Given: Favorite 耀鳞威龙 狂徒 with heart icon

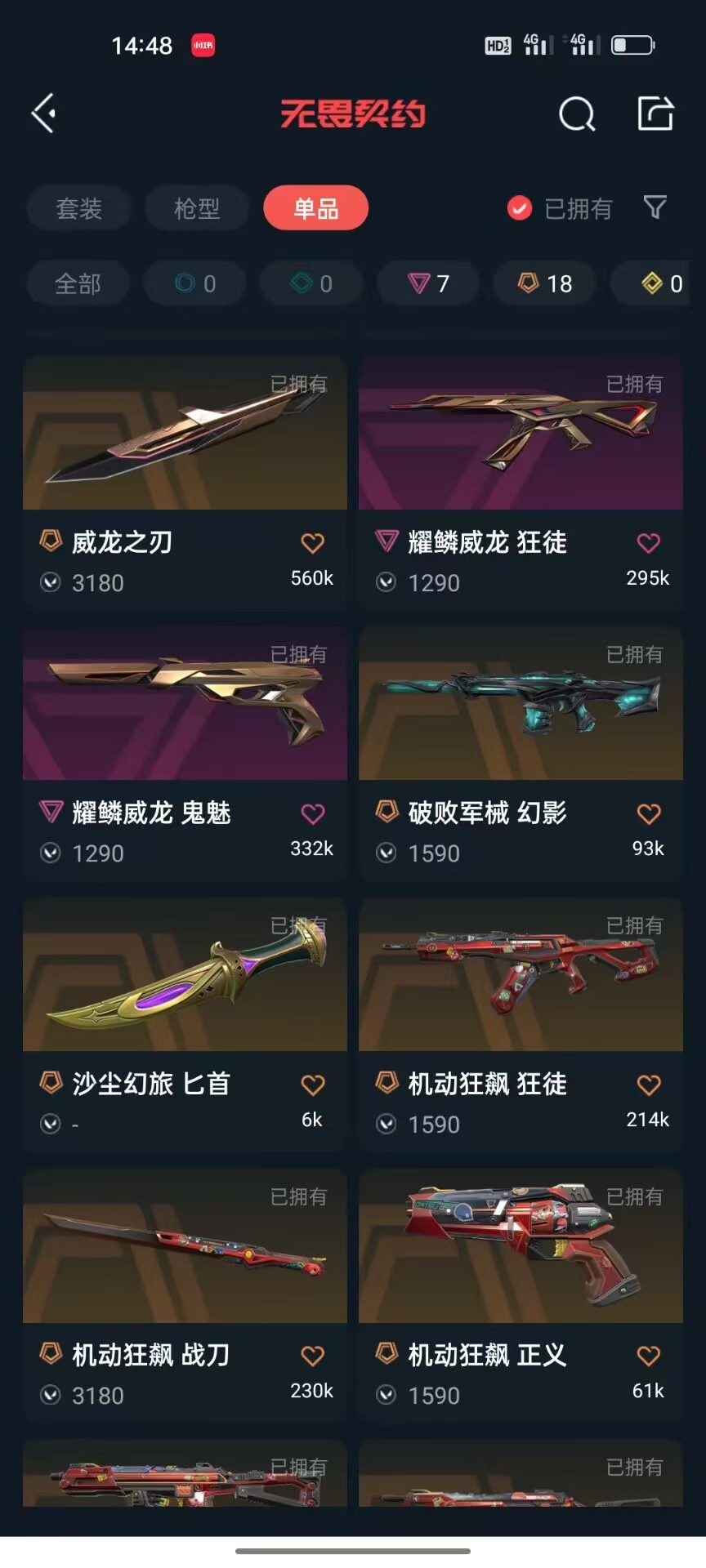Looking at the screenshot, I should (x=649, y=543).
